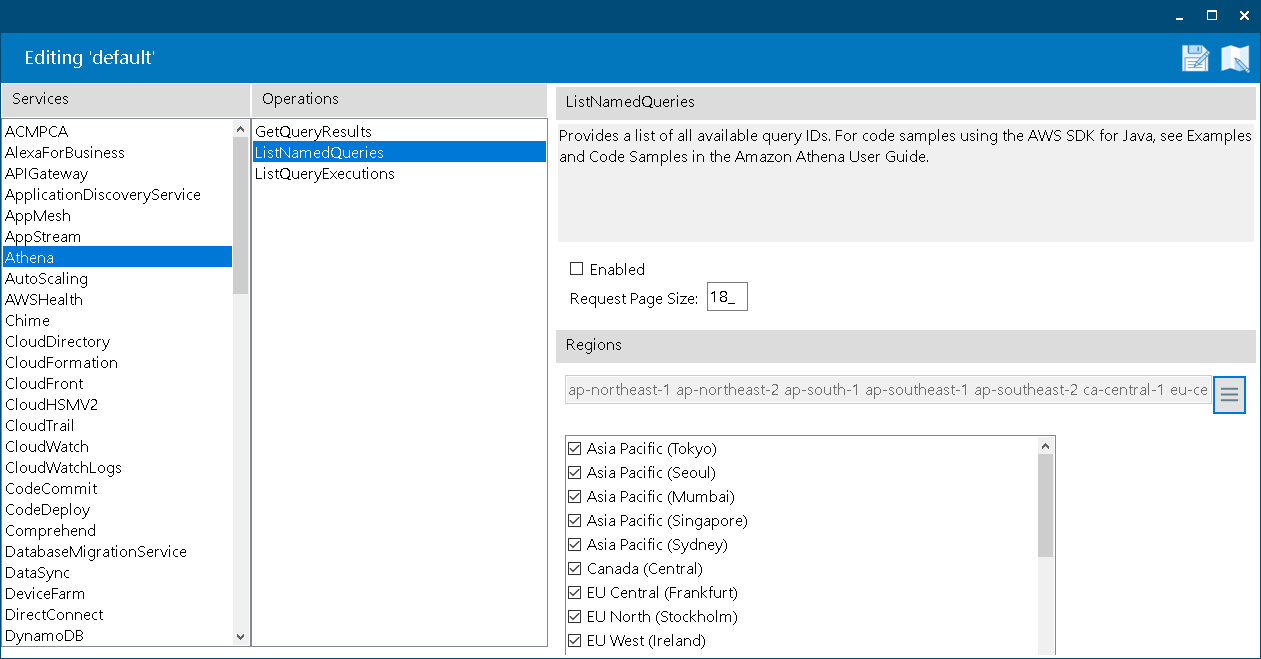1261x659 pixels.
Task: Select the AlexaForBusiness service
Action: point(117,153)
